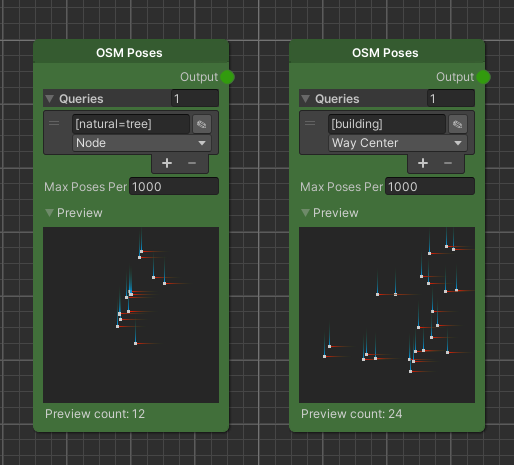The image size is (514, 465).
Task: Collapse Queries foldout in right OSM Poses node
Action: point(306,99)
